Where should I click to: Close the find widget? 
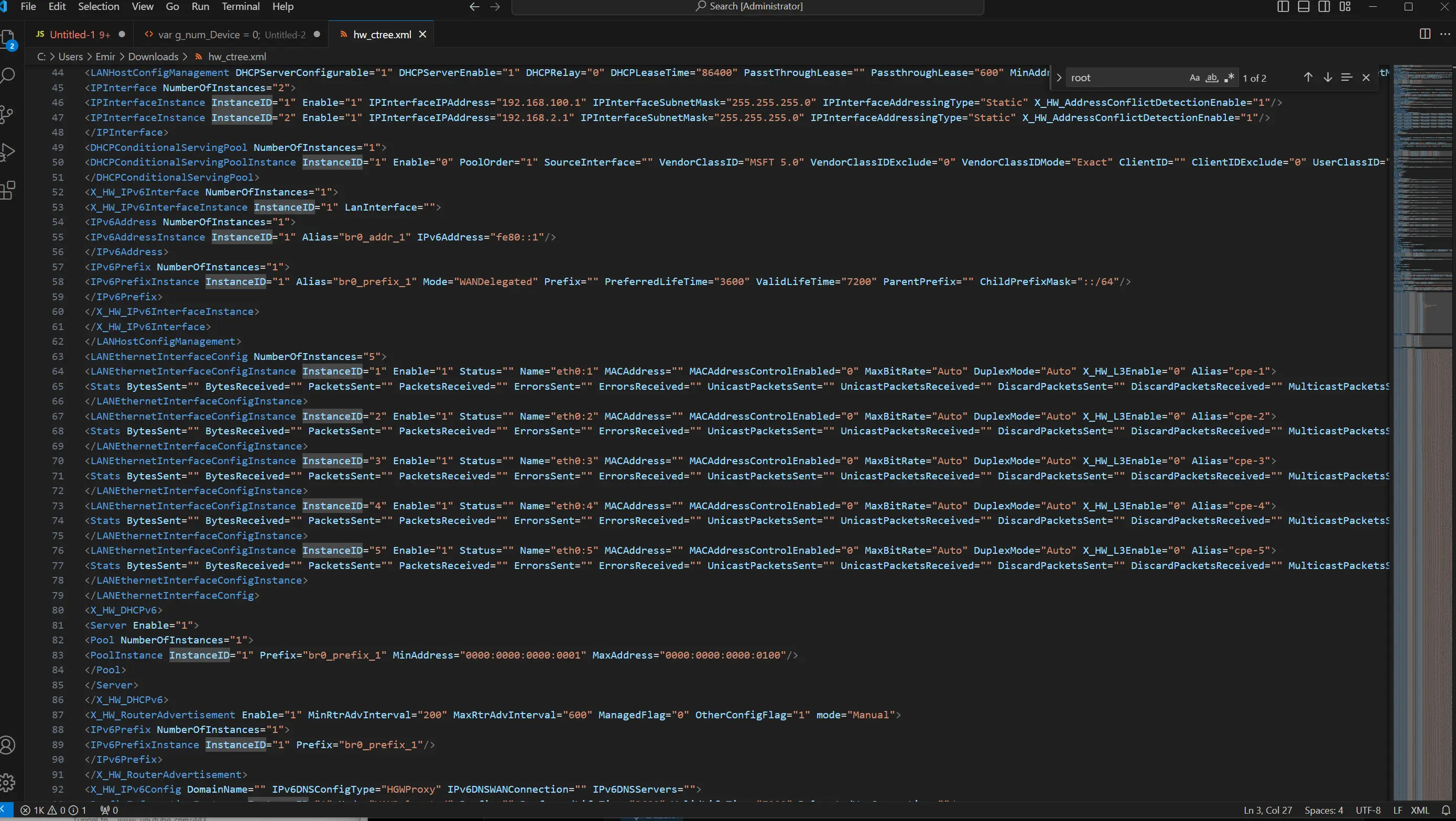coord(1366,78)
